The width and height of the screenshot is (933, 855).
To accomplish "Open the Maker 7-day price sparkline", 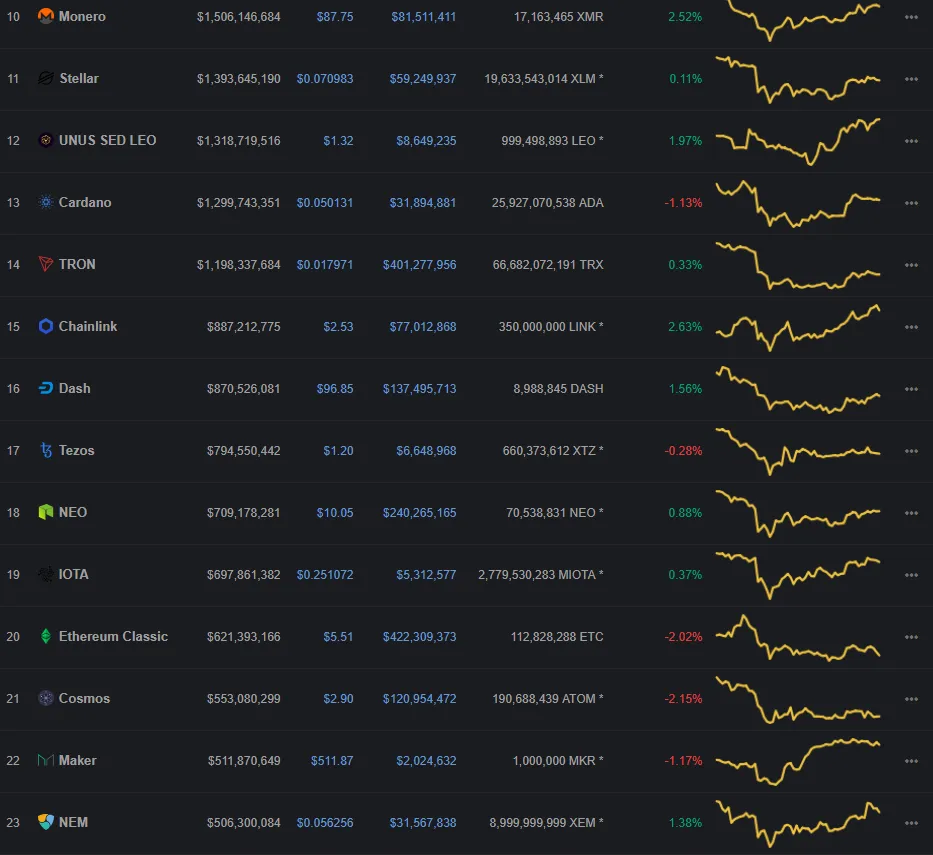I will tap(798, 762).
